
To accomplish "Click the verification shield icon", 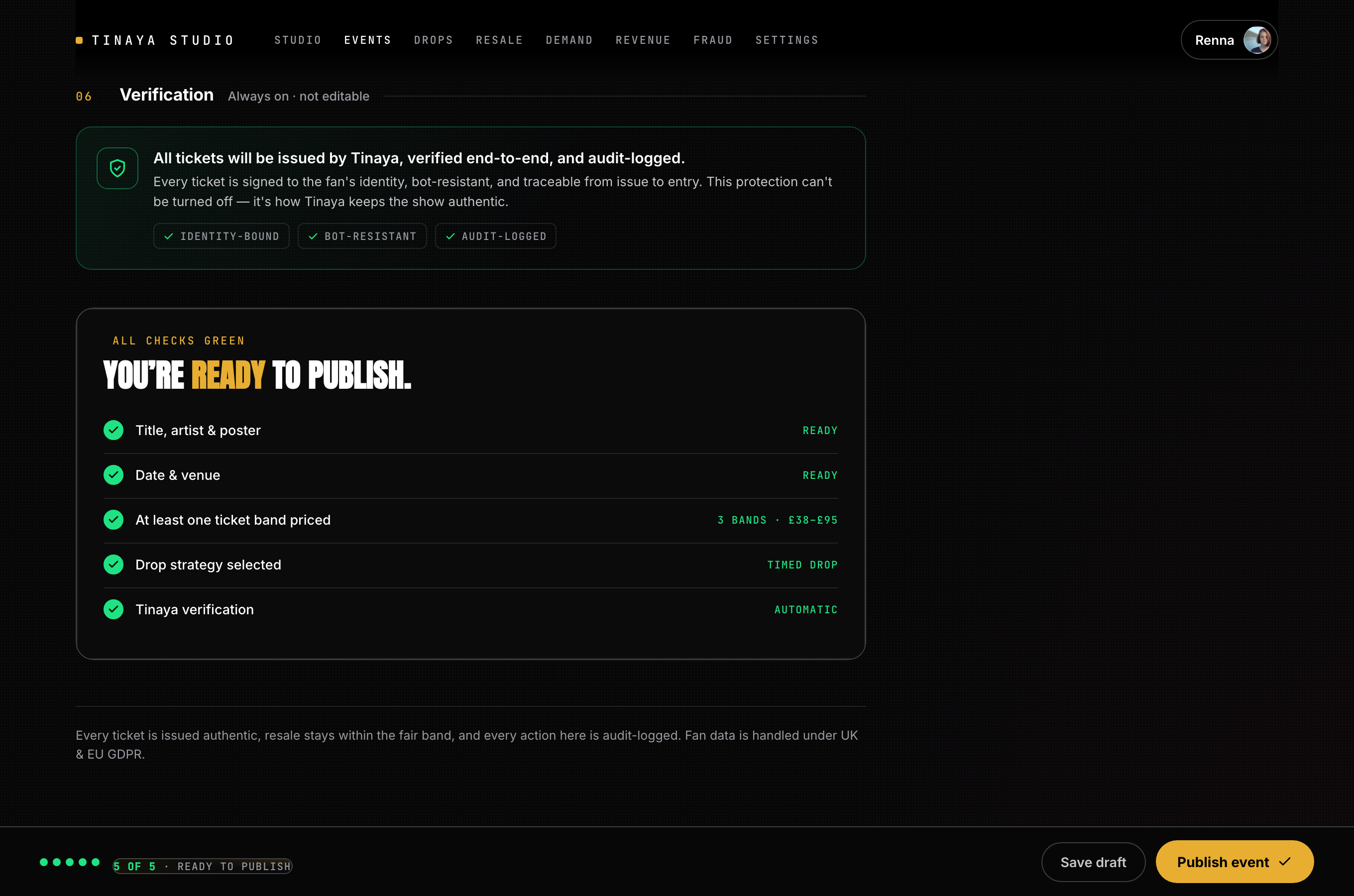I will (x=117, y=168).
